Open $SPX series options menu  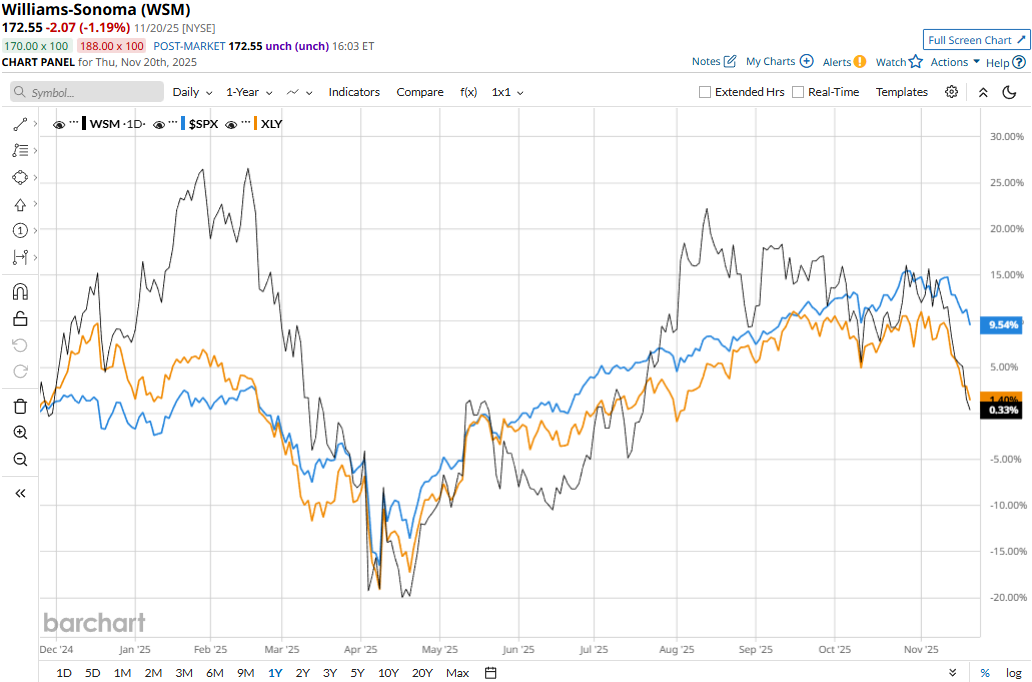click(x=174, y=123)
